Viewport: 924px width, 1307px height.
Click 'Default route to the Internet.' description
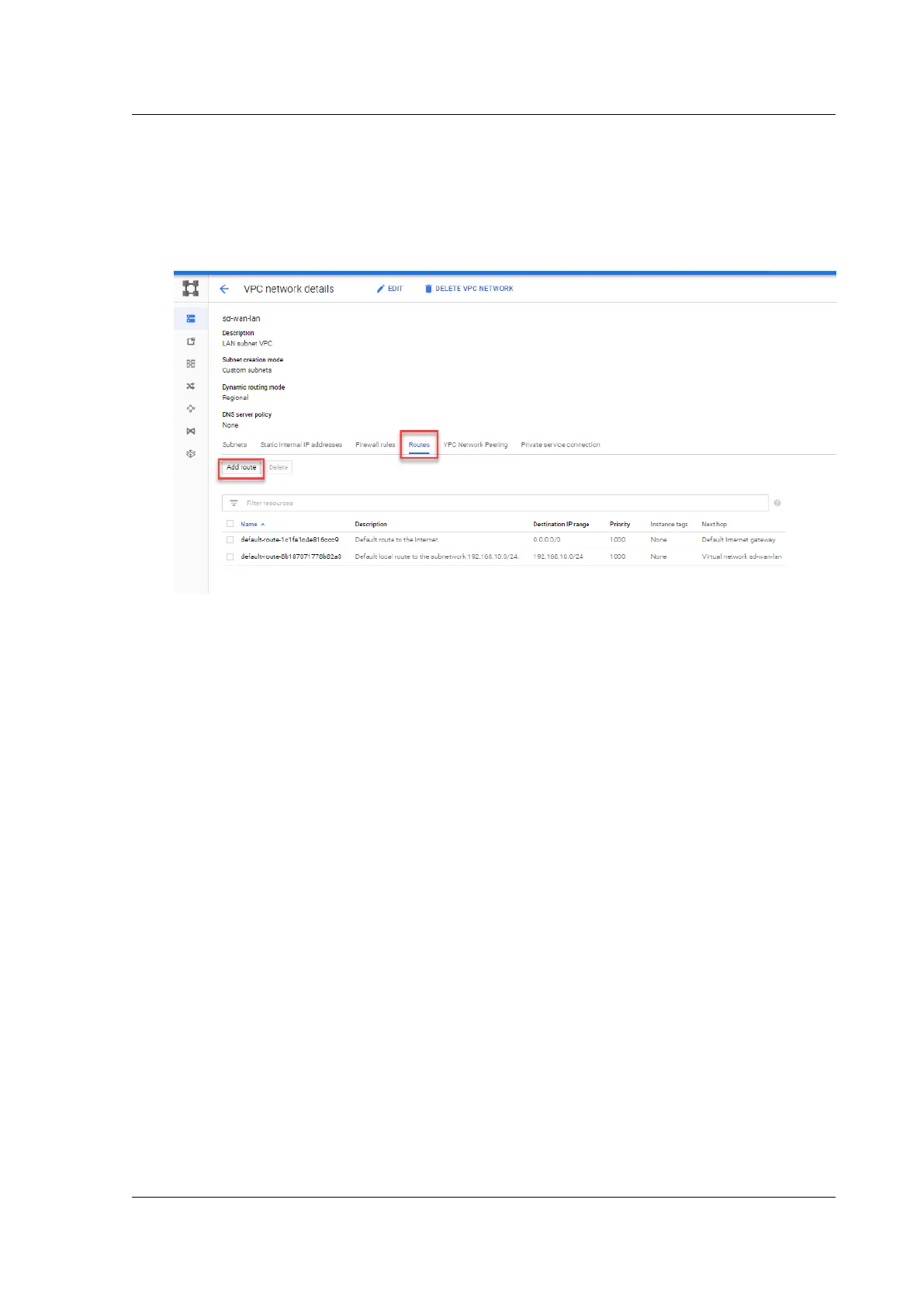coord(397,539)
